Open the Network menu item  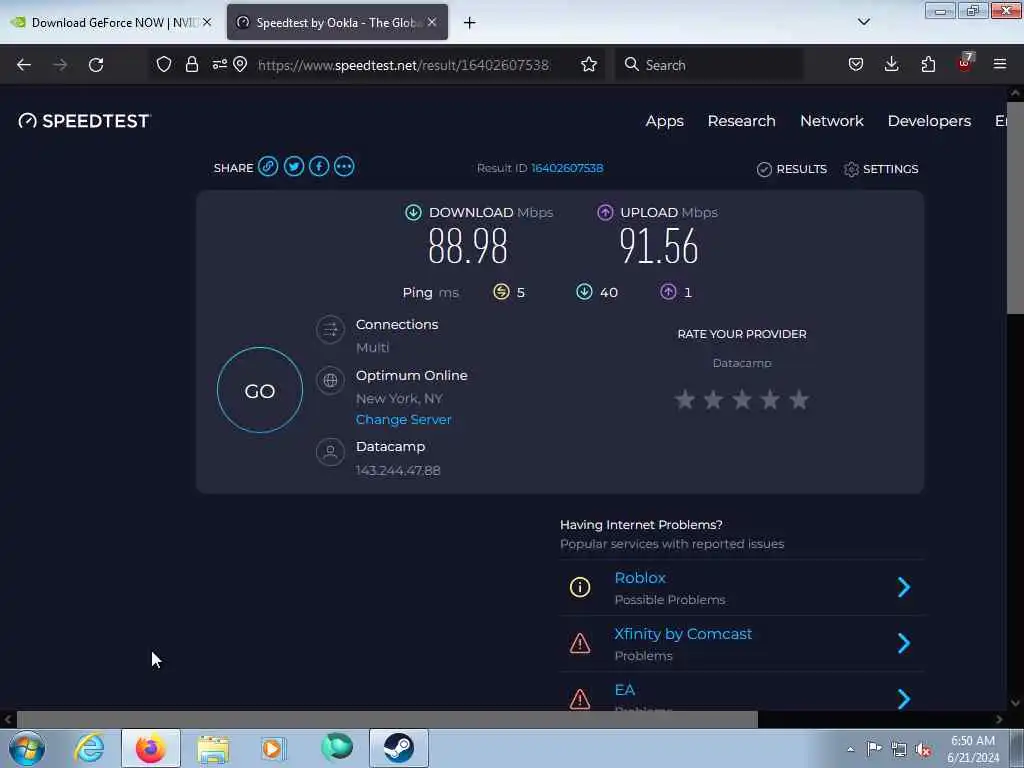[x=831, y=121]
